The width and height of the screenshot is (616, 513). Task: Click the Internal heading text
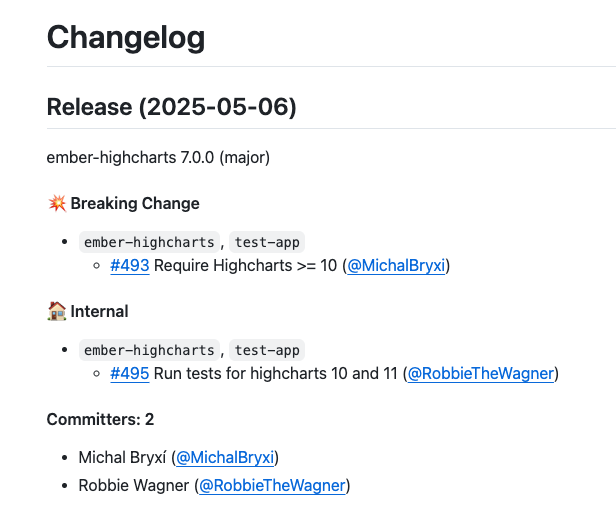click(x=99, y=311)
